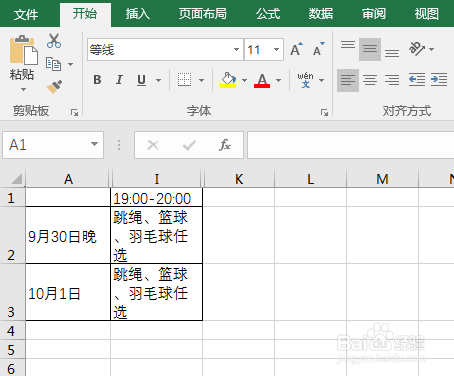The width and height of the screenshot is (454, 376).
Task: Toggle center text alignment
Action: click(x=370, y=80)
